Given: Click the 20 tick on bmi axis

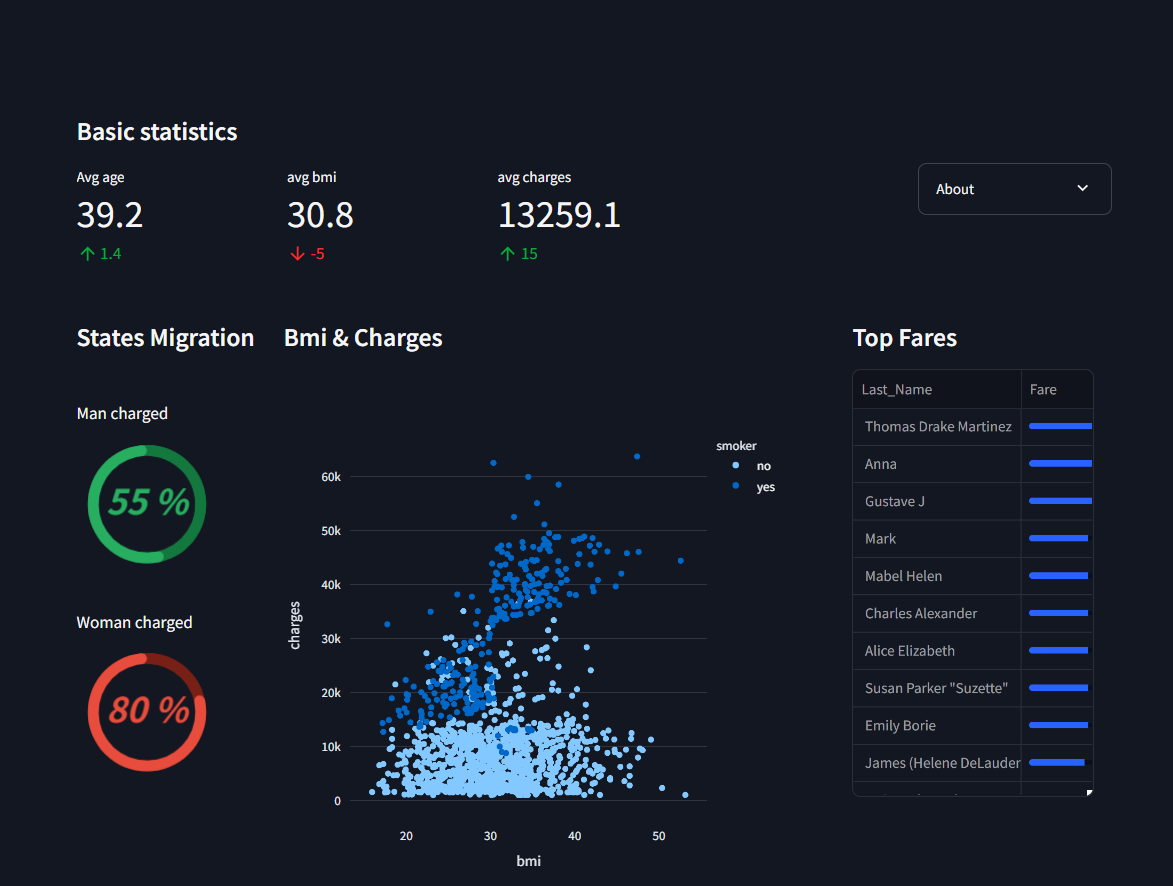Looking at the screenshot, I should (406, 836).
